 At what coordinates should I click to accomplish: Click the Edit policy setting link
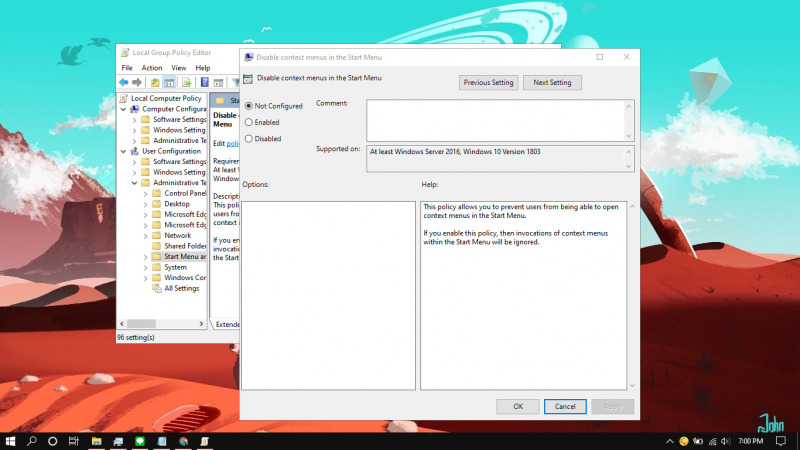(x=233, y=143)
